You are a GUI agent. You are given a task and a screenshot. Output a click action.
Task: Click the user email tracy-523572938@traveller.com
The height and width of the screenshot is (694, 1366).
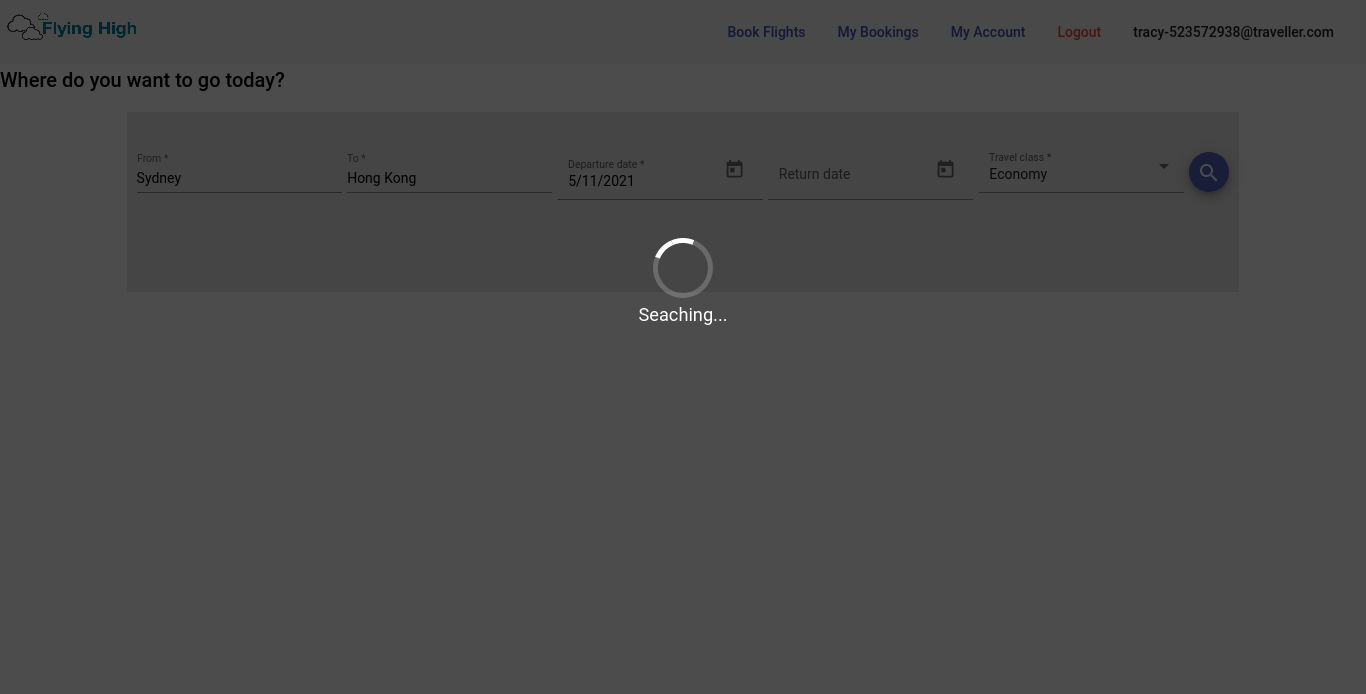click(x=1233, y=32)
